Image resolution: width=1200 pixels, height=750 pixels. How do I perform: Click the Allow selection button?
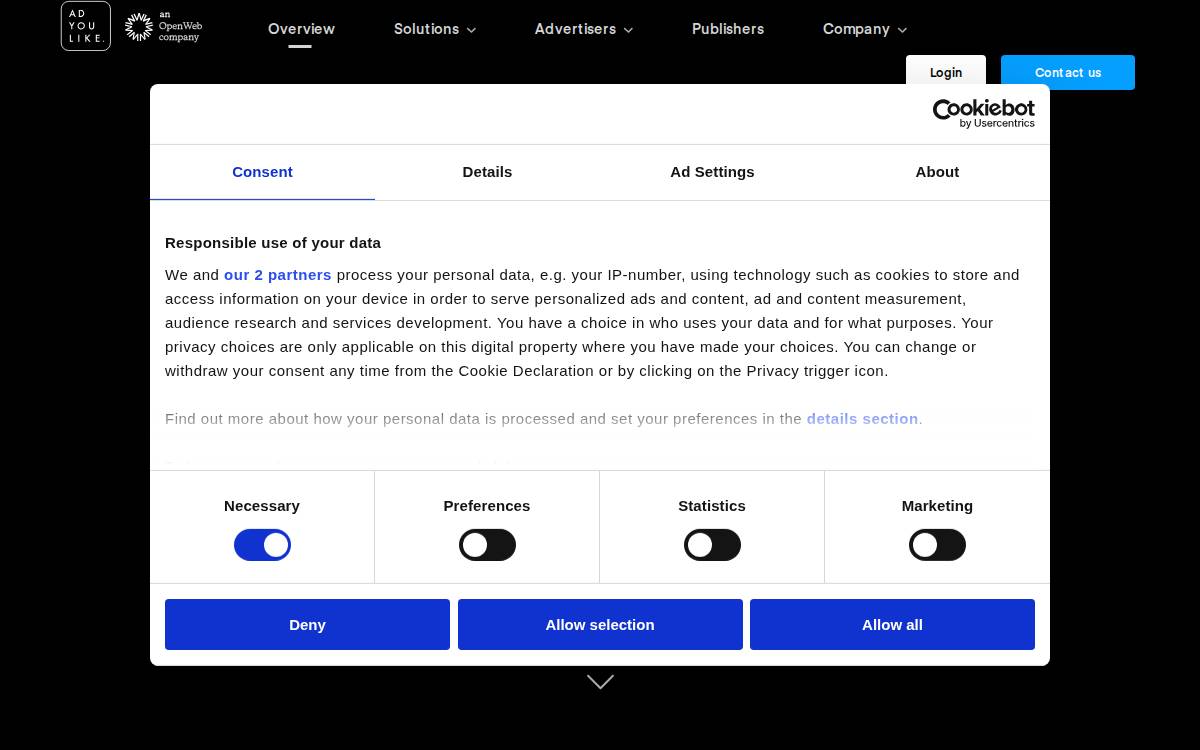(600, 624)
